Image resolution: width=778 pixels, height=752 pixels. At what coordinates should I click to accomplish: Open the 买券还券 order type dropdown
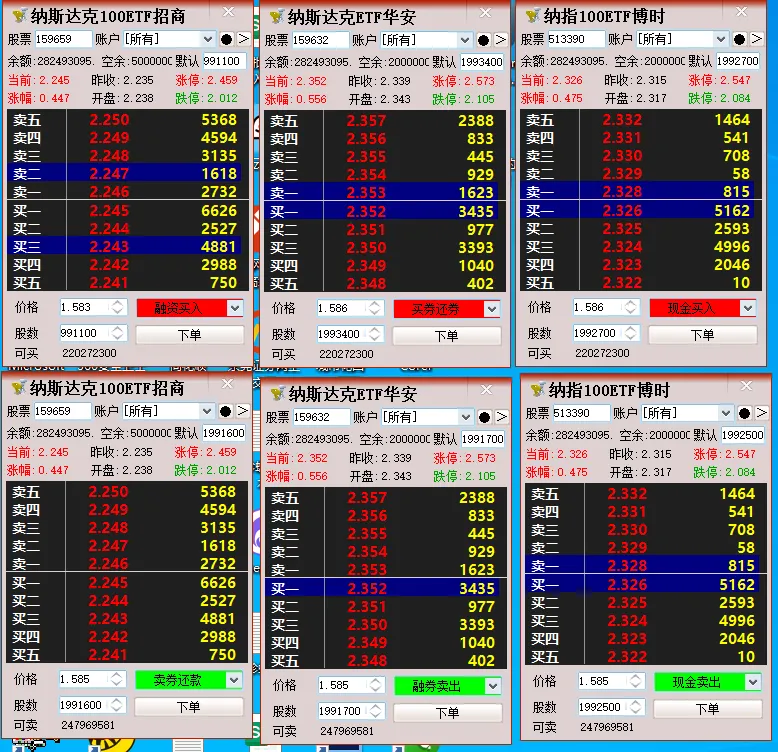pyautogui.click(x=492, y=309)
